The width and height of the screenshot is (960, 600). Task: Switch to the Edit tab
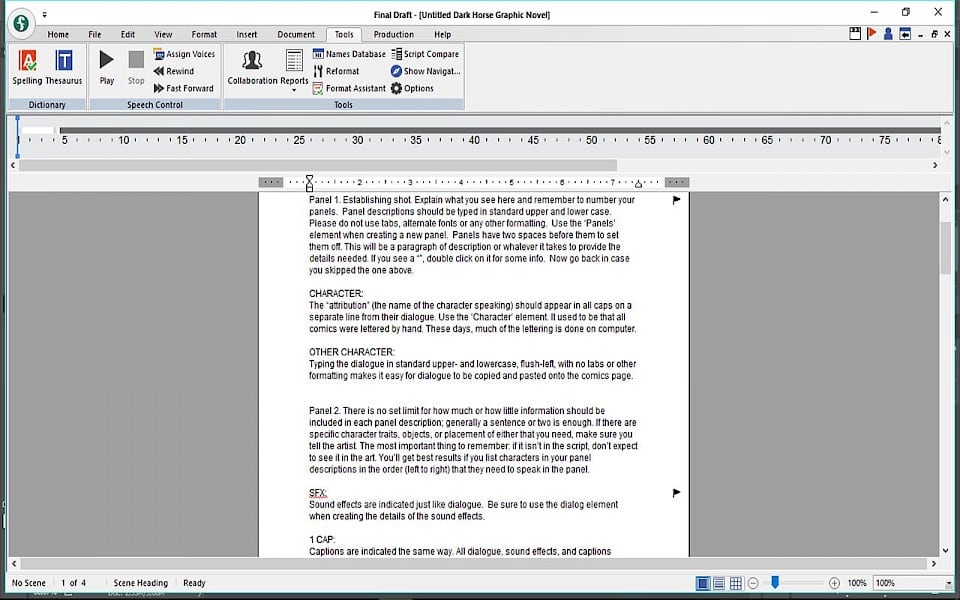(127, 34)
